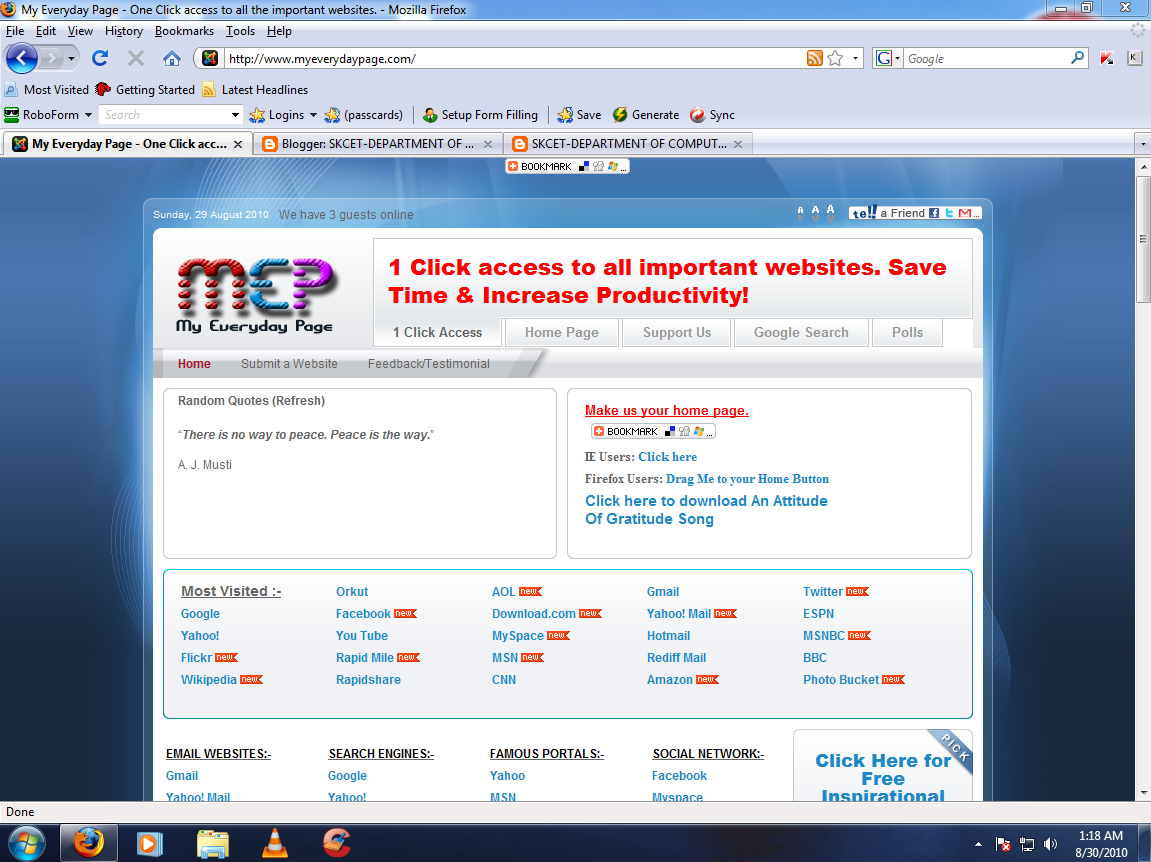Open Submit a Website link
The image size is (1151, 862).
tap(289, 363)
